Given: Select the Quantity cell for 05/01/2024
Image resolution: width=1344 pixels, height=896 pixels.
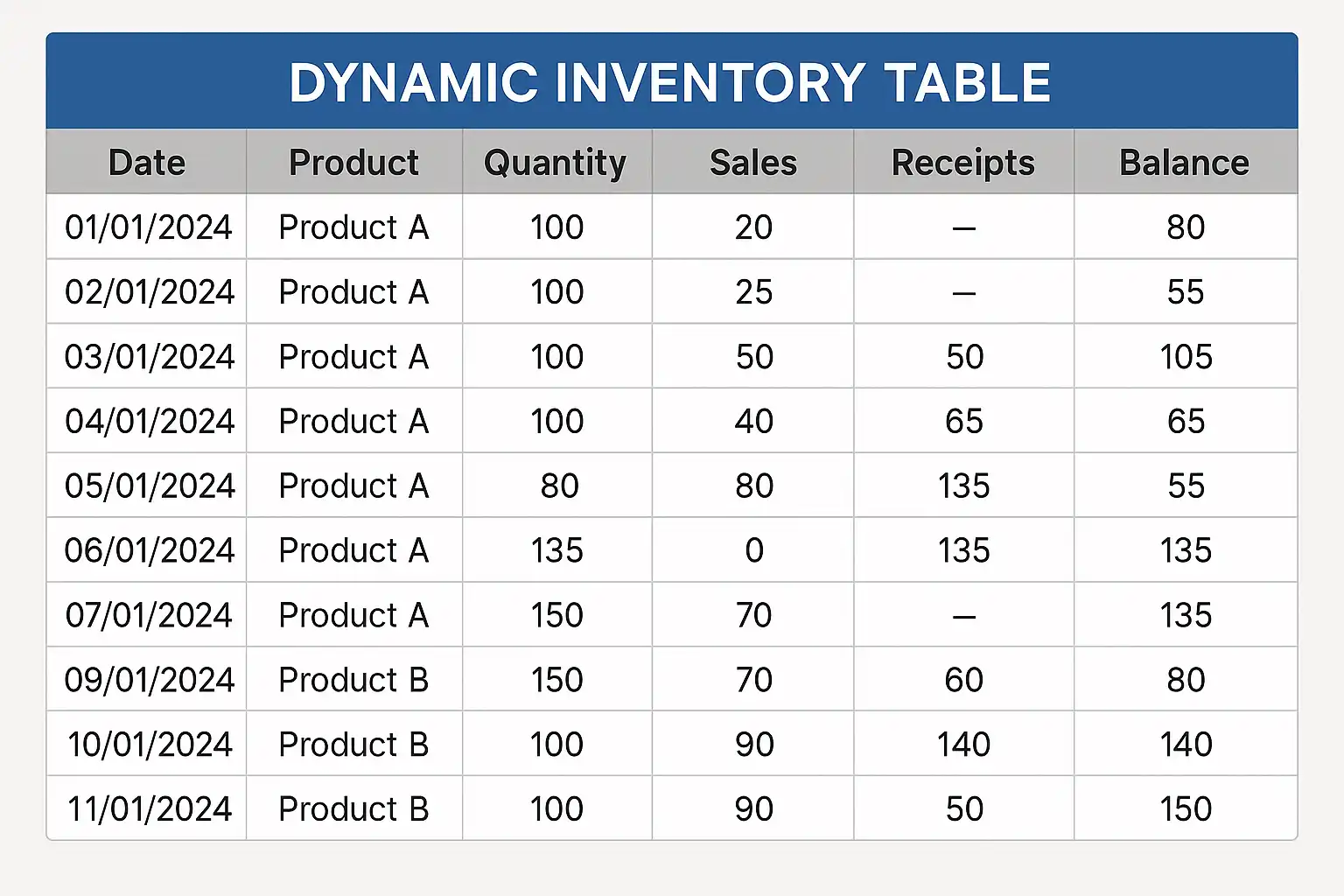Looking at the screenshot, I should click(x=559, y=486).
